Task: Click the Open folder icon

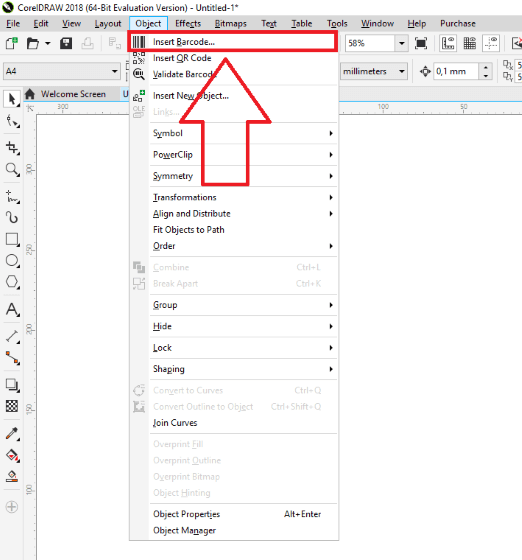Action: coord(33,44)
